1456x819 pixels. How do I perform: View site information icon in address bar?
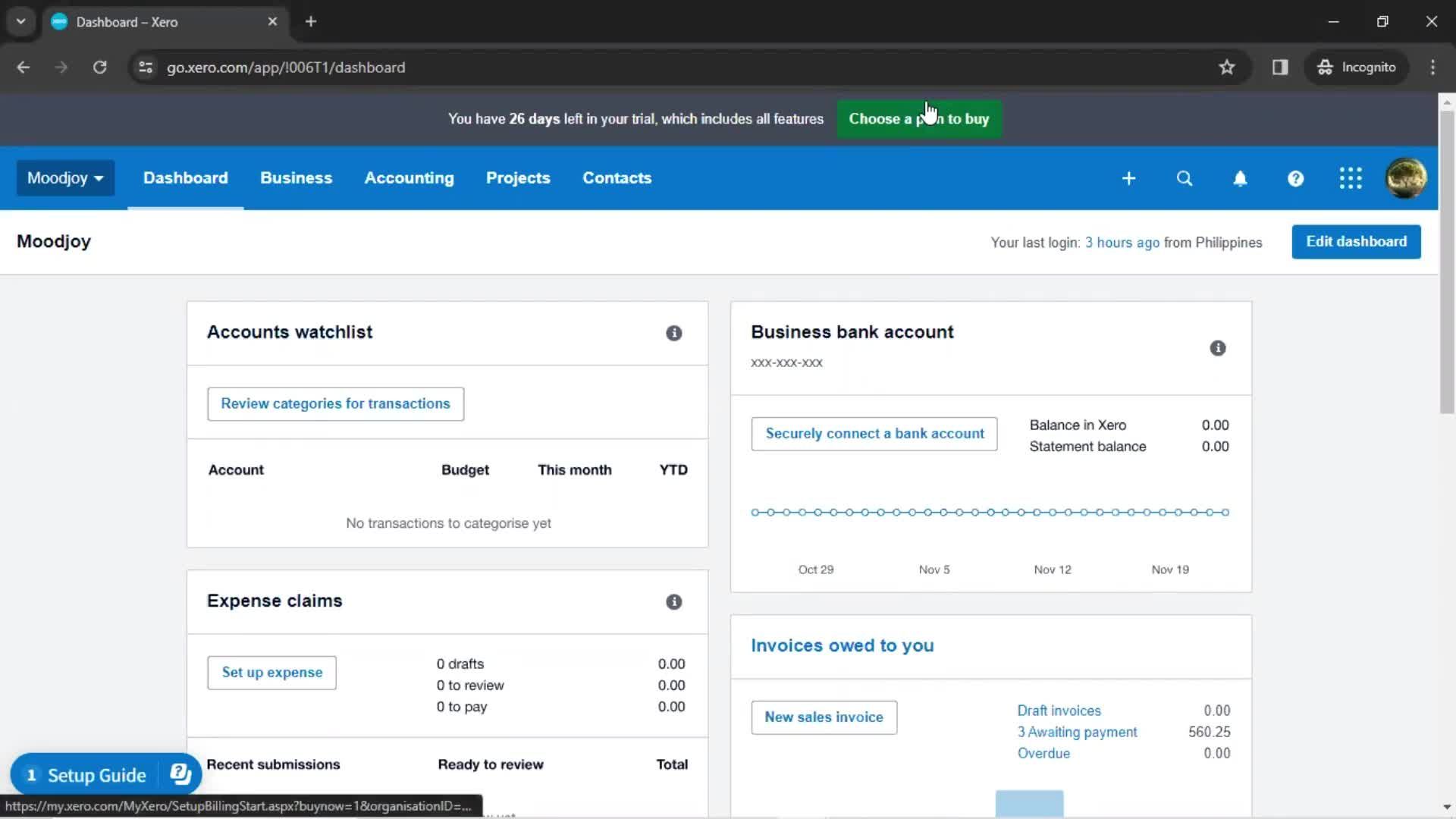[x=146, y=67]
